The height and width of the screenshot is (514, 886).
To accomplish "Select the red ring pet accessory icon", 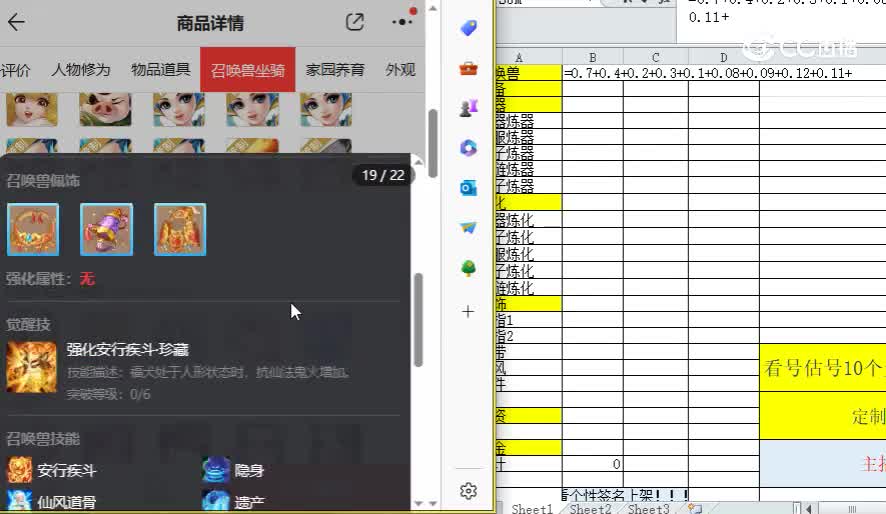I will tap(33, 229).
